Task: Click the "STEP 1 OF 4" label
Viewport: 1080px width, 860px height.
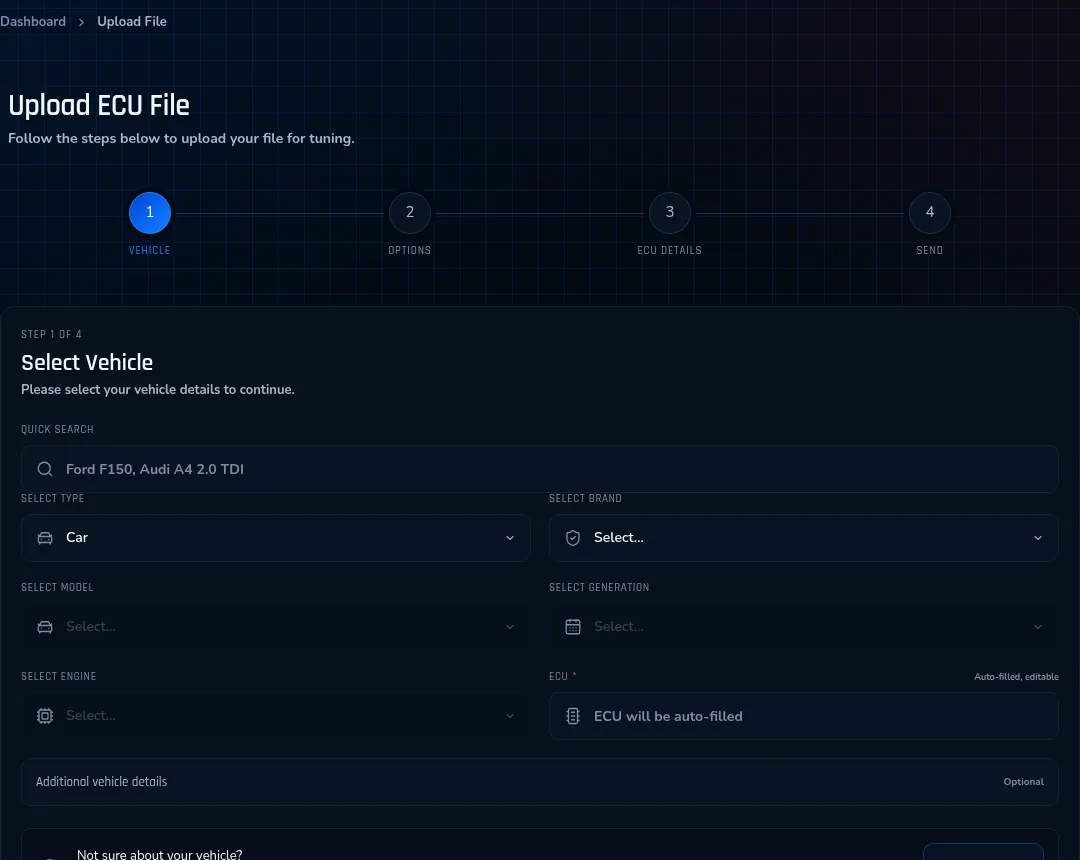Action: (52, 334)
